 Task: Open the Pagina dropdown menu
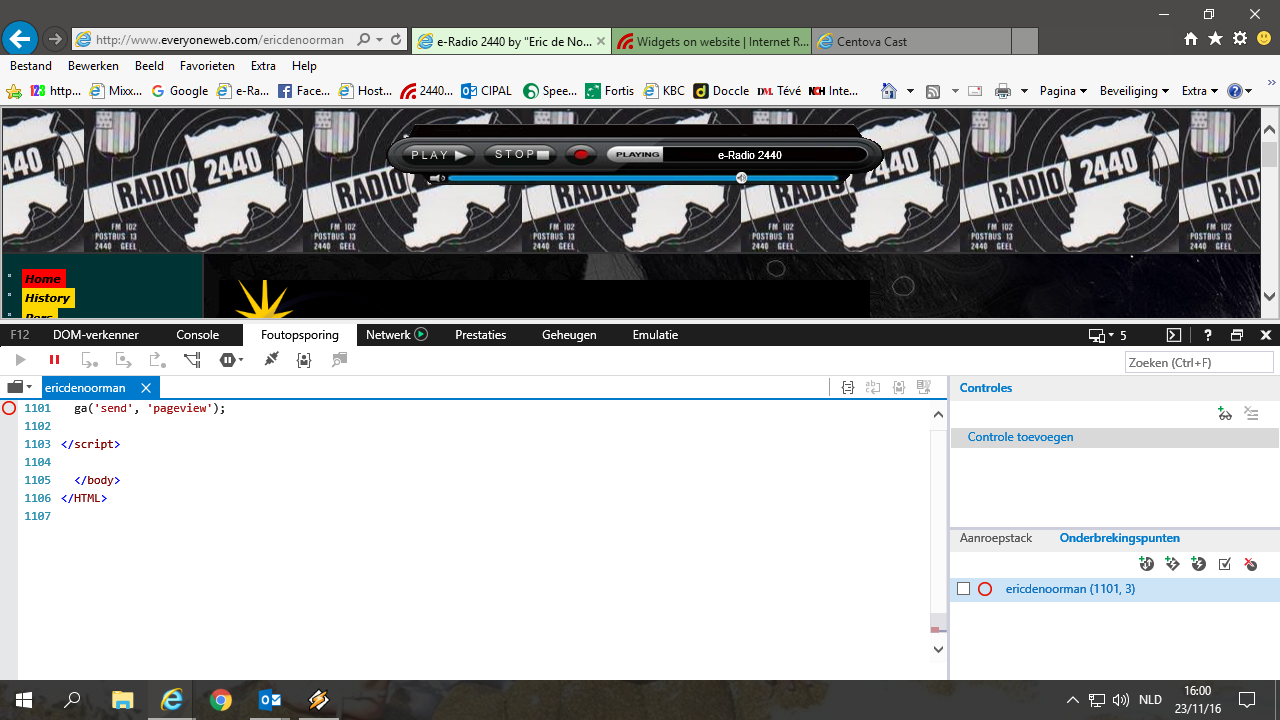pyautogui.click(x=1063, y=91)
